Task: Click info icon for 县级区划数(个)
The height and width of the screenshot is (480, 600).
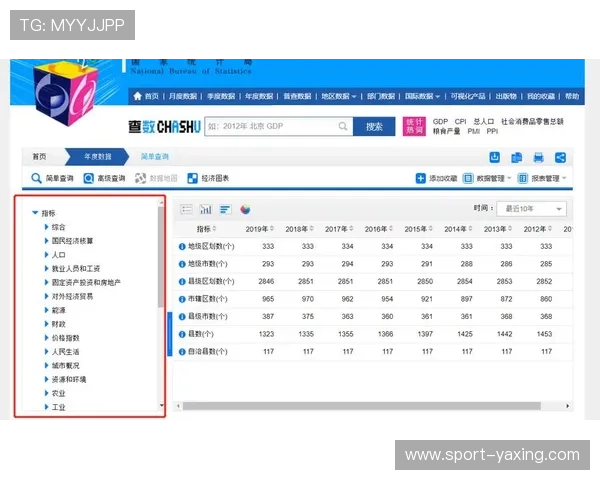Action: 182,282
